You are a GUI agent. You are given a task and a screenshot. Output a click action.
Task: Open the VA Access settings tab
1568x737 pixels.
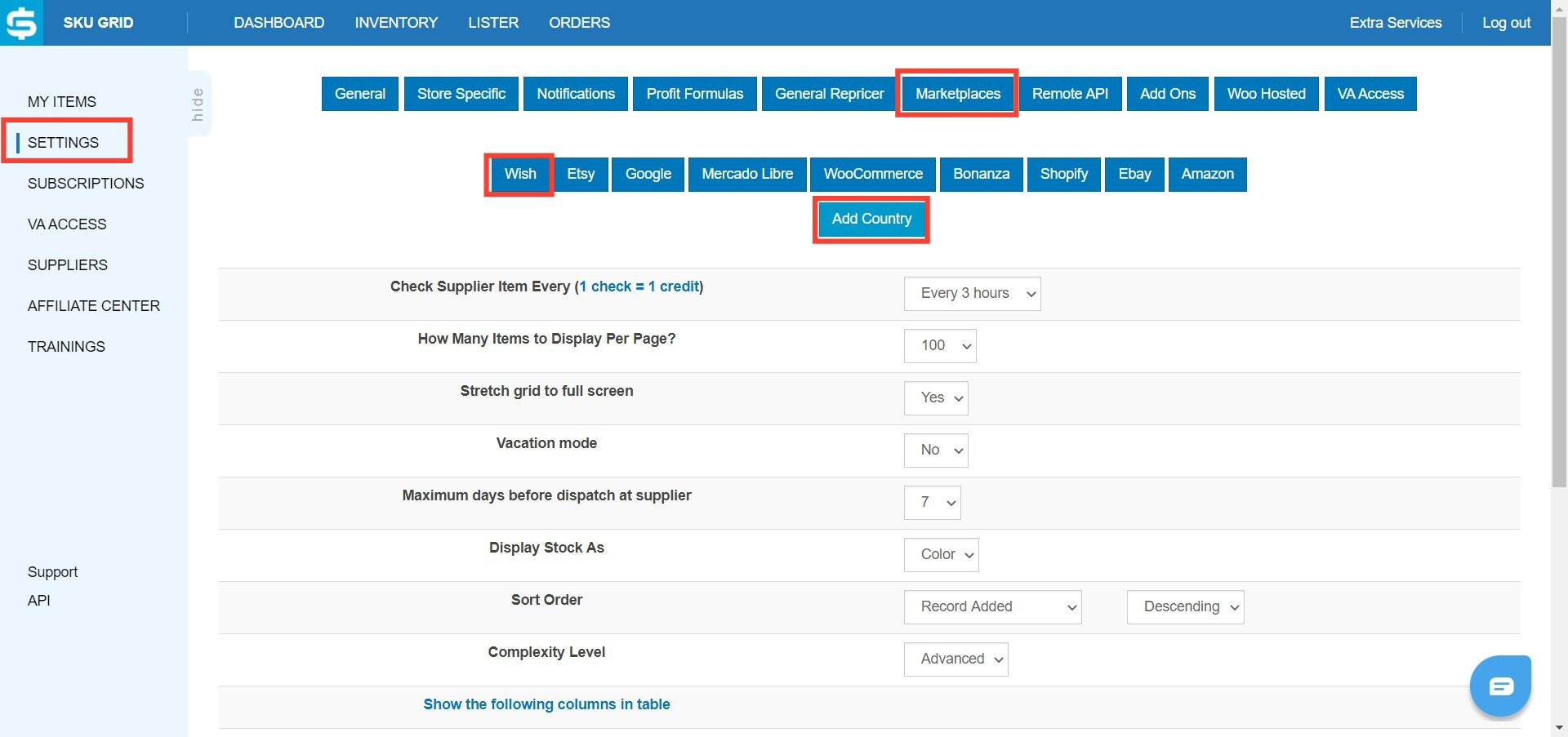click(1370, 94)
